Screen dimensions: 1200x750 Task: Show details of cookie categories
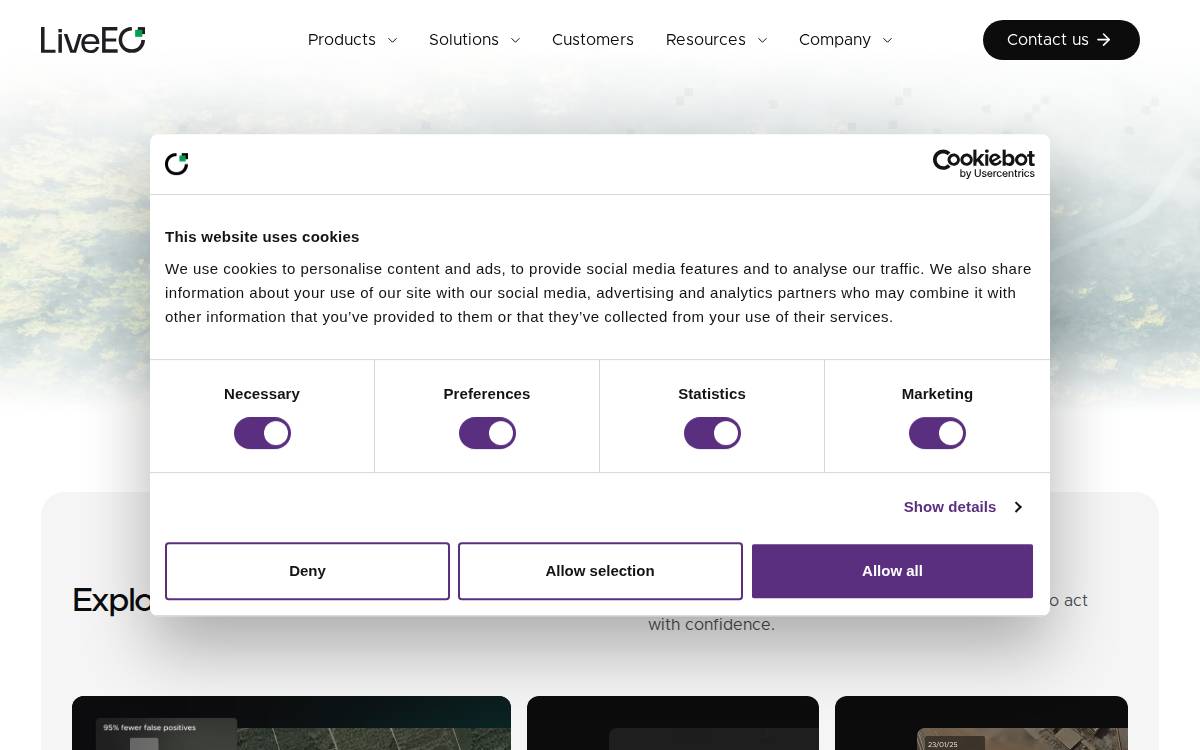962,507
